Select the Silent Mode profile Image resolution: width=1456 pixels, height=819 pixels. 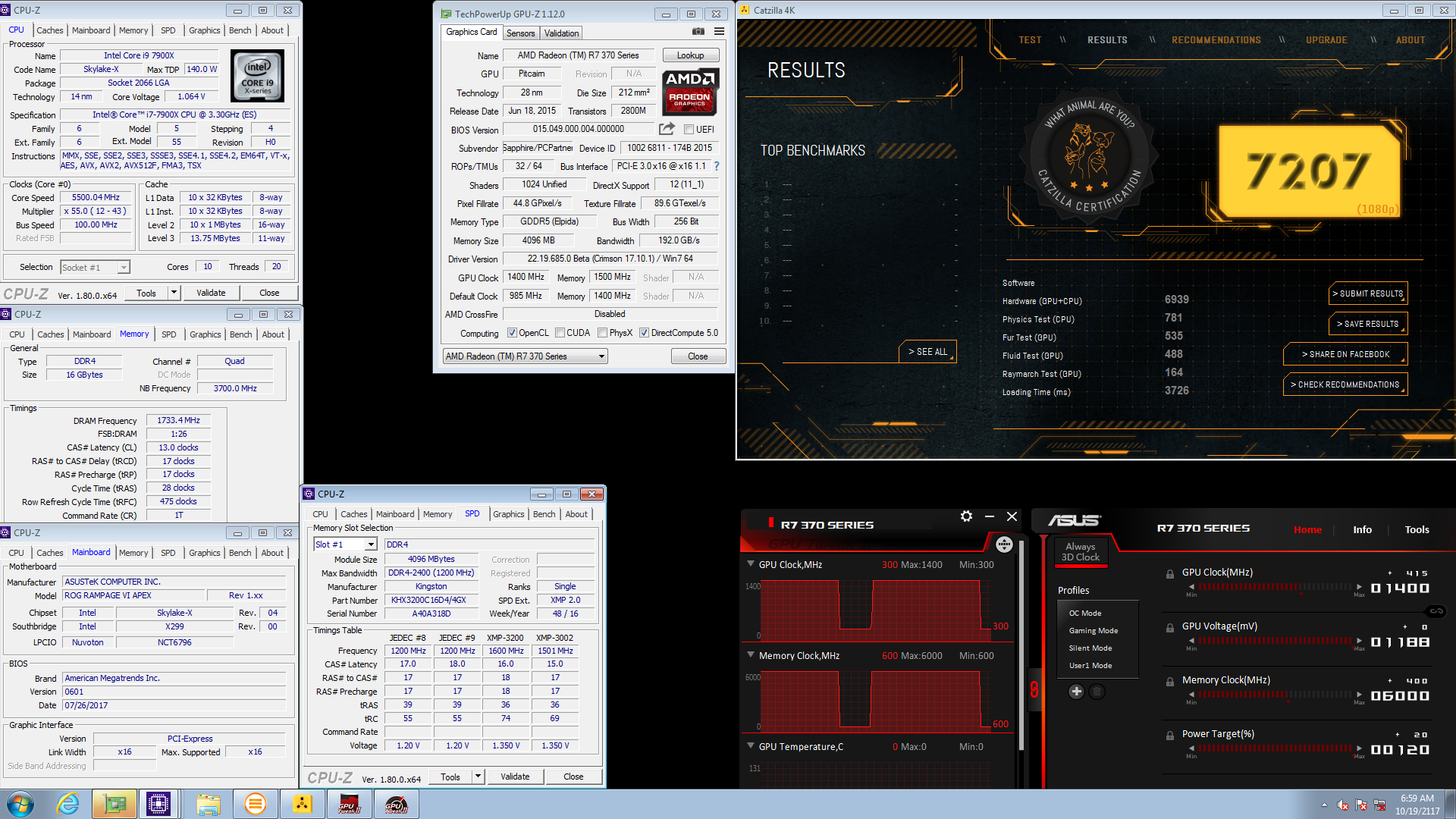(x=1090, y=648)
